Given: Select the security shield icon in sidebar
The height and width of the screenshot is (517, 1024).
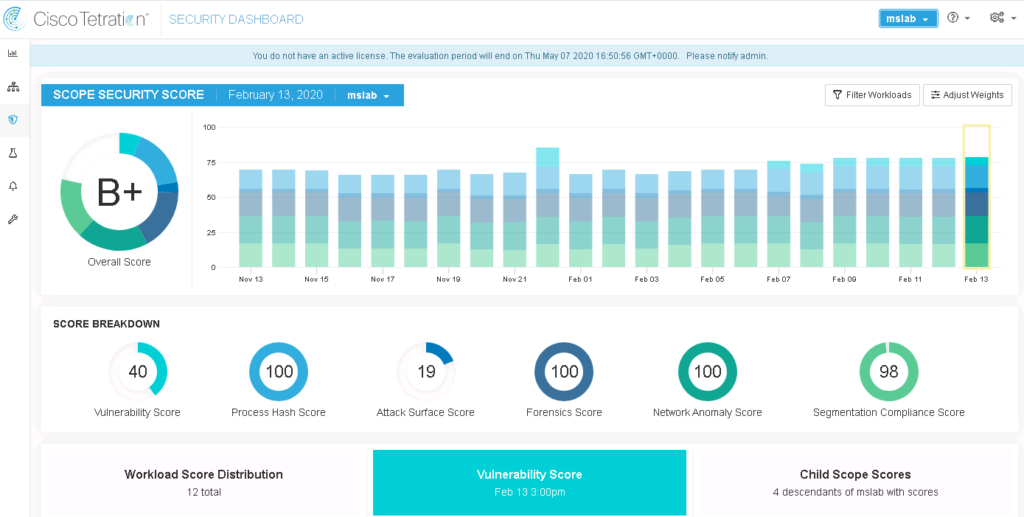Looking at the screenshot, I should point(13,120).
